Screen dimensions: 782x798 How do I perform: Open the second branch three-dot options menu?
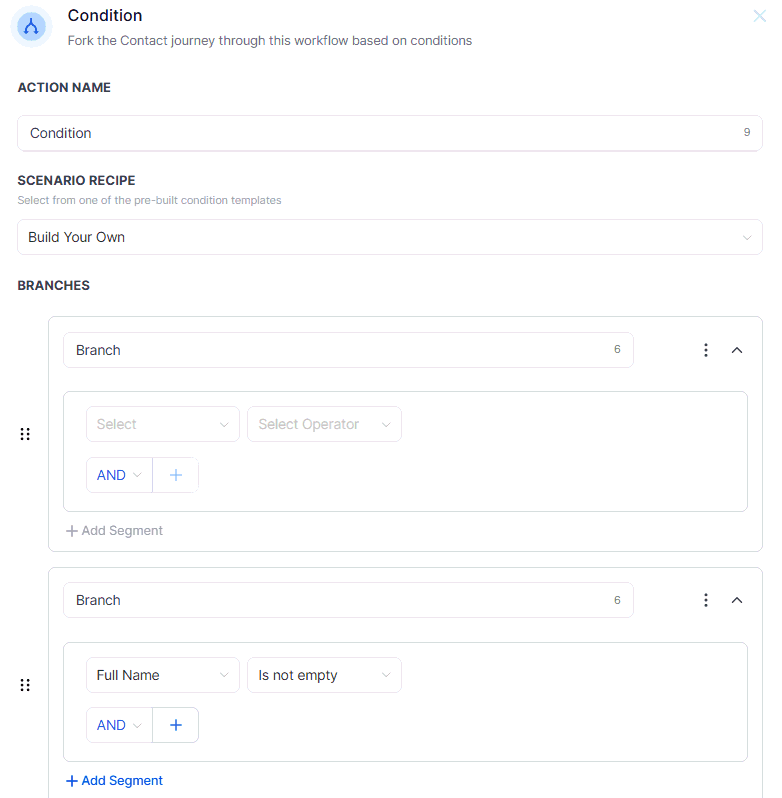[706, 600]
